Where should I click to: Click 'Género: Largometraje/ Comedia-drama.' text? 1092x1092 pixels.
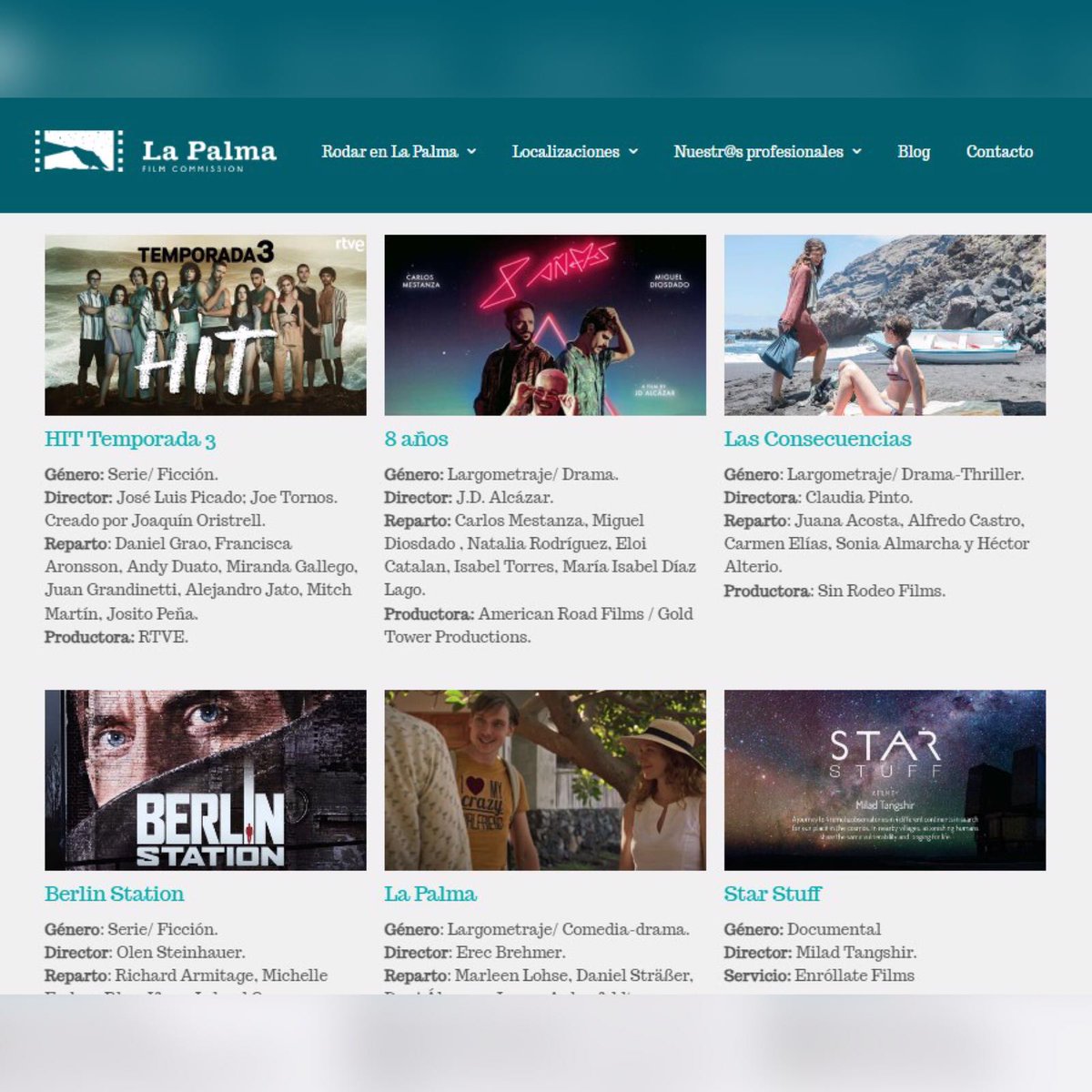[537, 929]
